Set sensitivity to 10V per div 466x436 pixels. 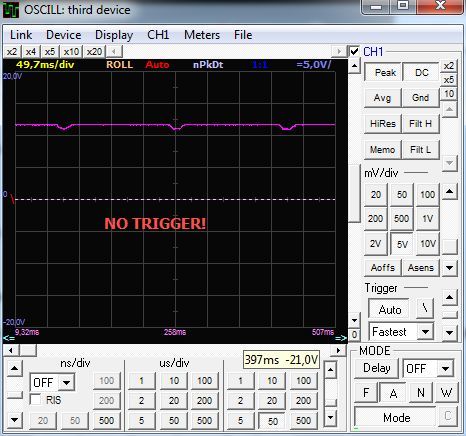click(x=428, y=243)
